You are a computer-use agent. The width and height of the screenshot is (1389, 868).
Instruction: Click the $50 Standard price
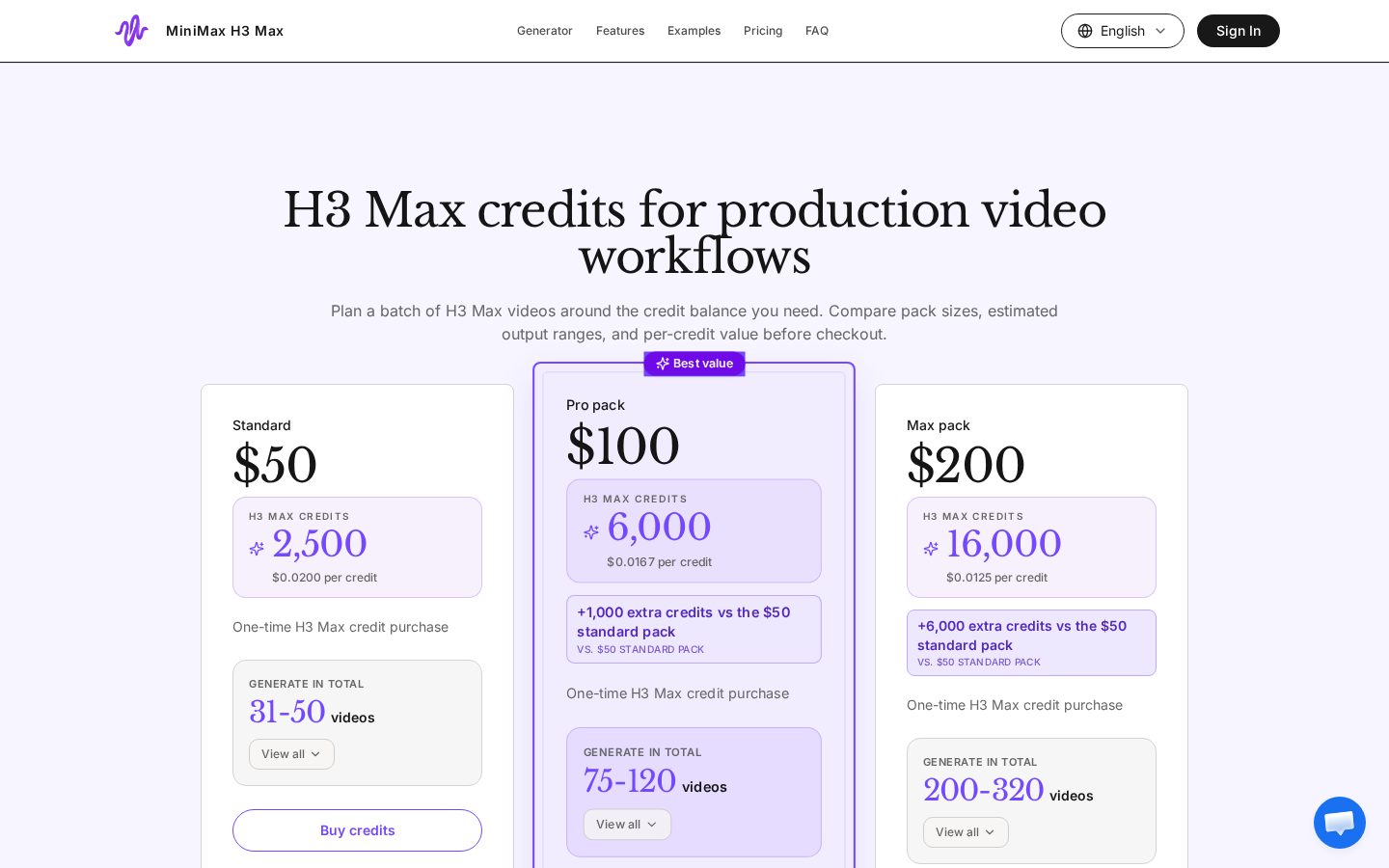(275, 465)
